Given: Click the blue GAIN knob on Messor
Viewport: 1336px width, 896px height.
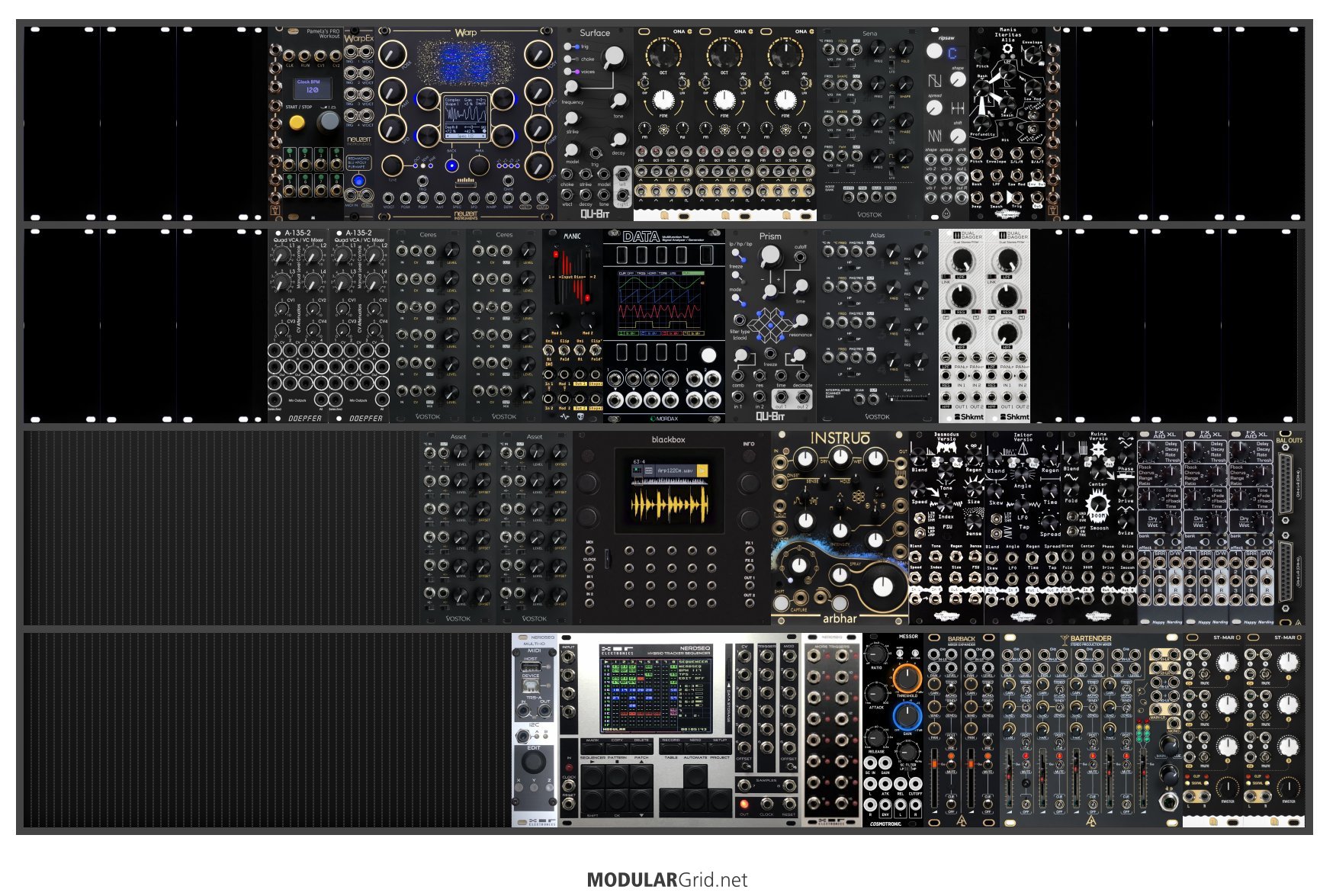Looking at the screenshot, I should 907,716.
